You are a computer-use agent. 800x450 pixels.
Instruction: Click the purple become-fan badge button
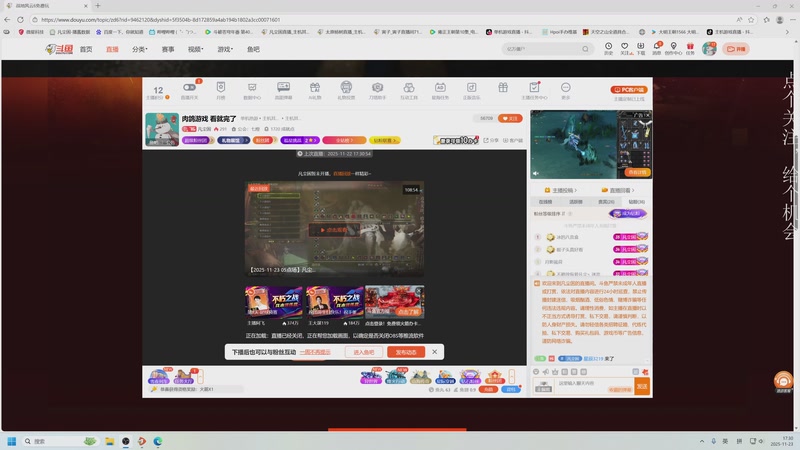[628, 214]
